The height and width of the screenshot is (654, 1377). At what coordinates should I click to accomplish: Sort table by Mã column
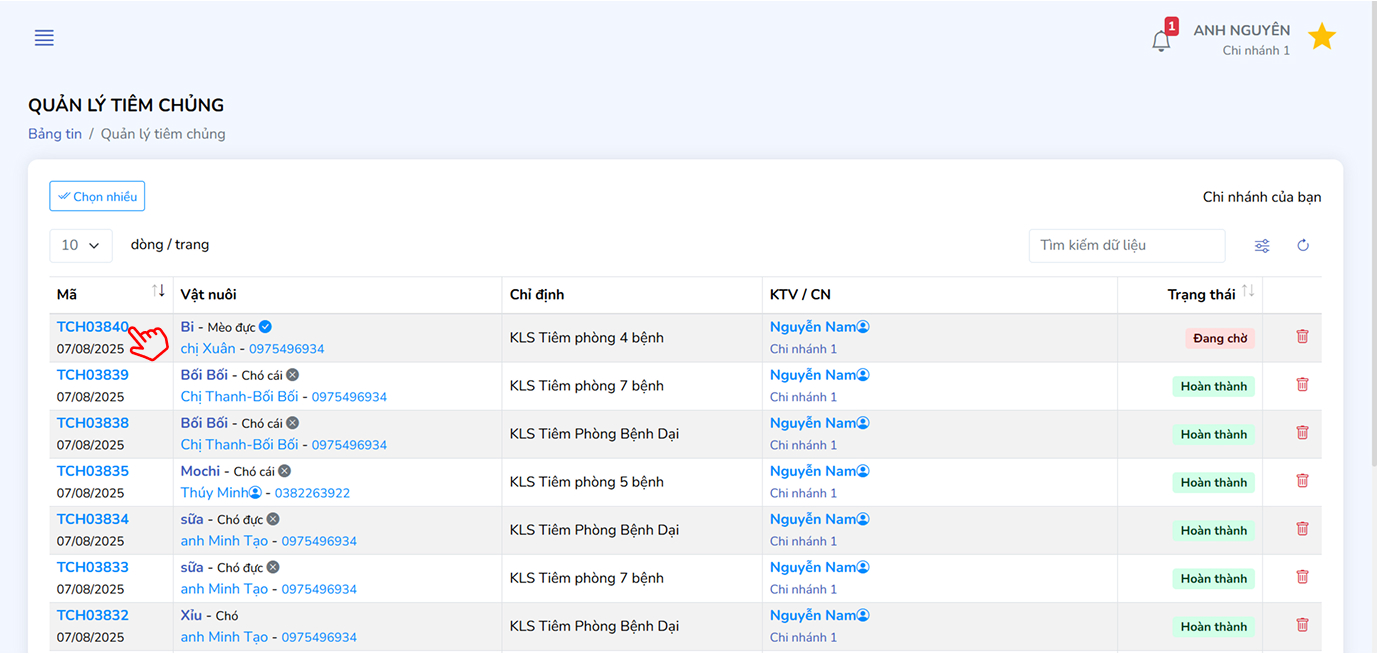[x=158, y=291]
